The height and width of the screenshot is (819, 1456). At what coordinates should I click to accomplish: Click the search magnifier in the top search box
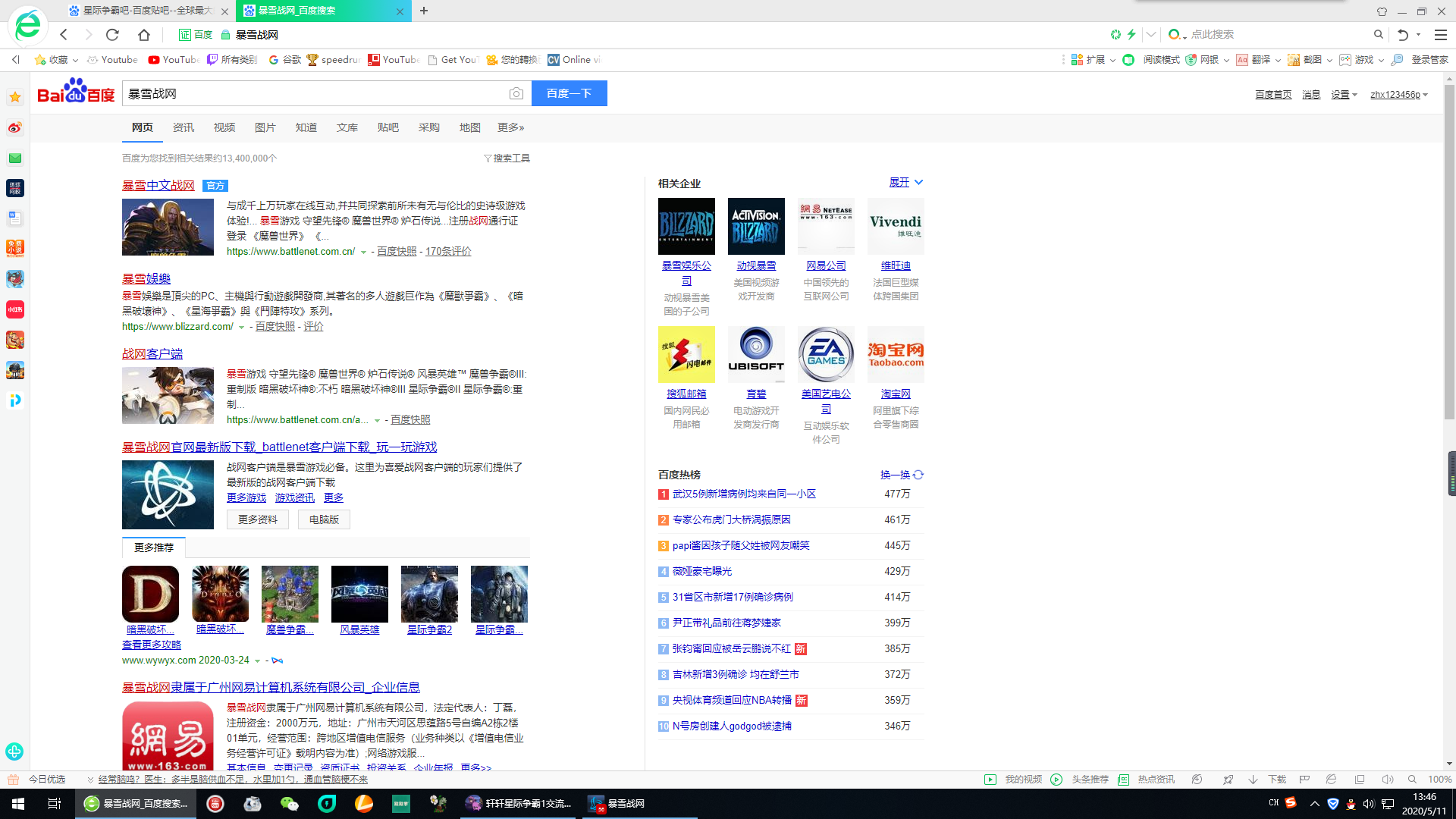pyautogui.click(x=1379, y=35)
